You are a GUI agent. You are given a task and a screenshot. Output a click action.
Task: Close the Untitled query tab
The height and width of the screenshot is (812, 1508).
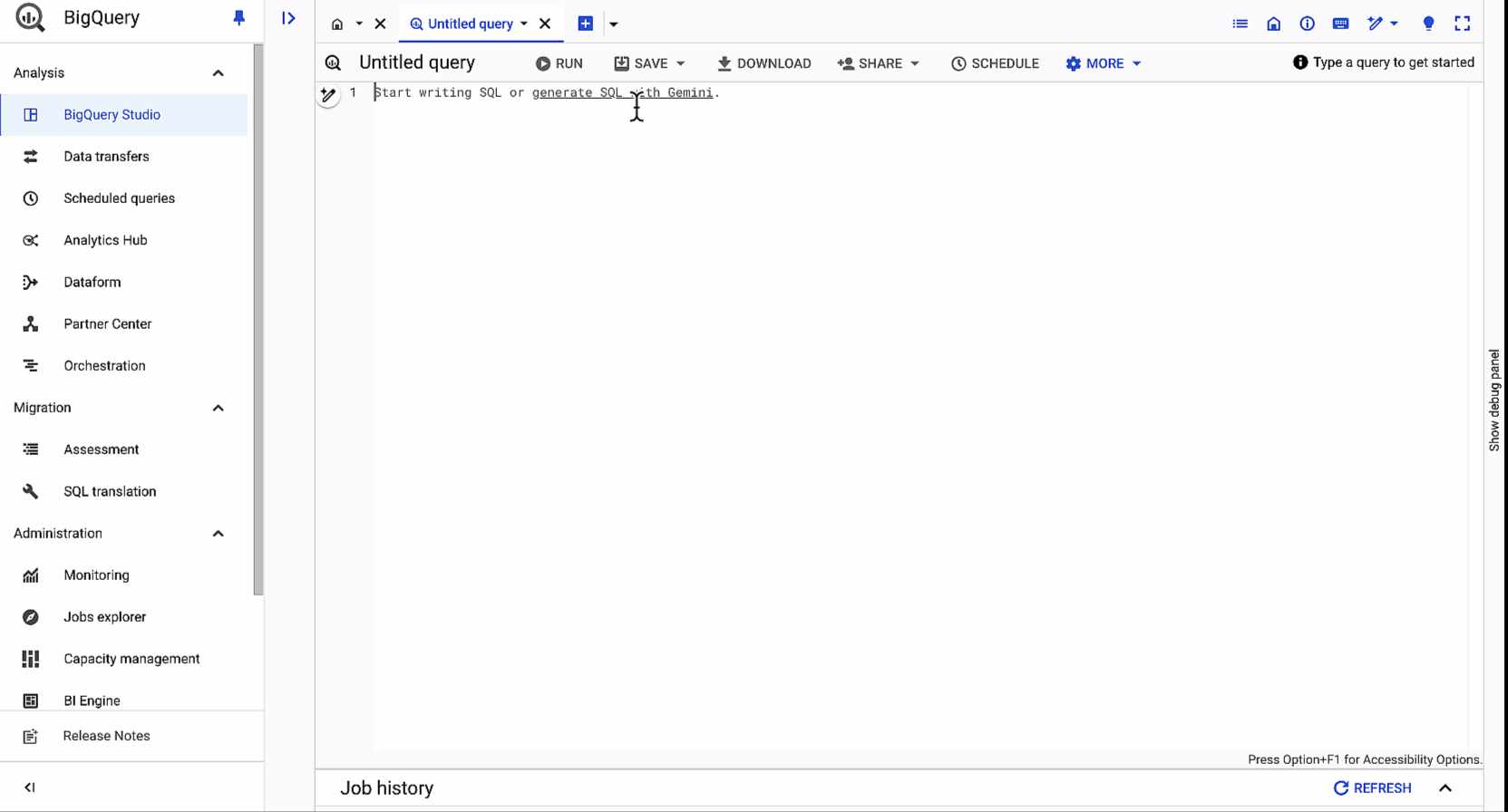click(x=545, y=24)
